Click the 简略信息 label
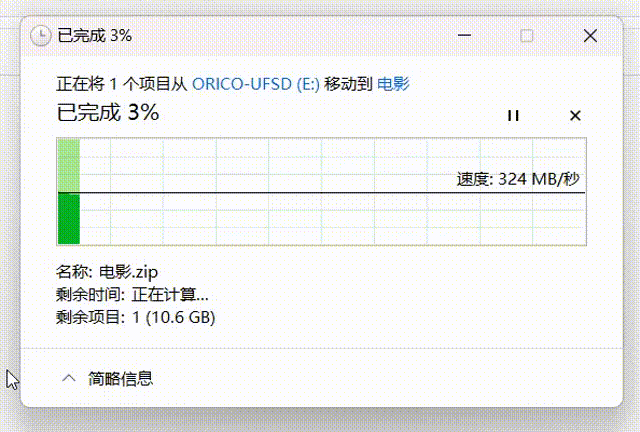The height and width of the screenshot is (432, 640). coord(120,379)
